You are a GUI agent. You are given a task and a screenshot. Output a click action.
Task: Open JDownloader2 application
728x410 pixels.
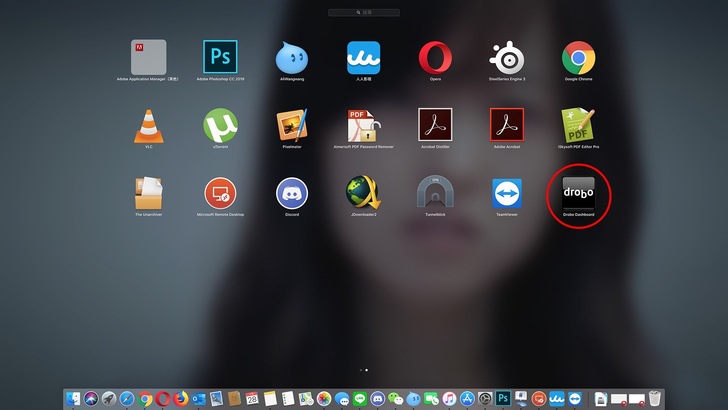[x=363, y=193]
